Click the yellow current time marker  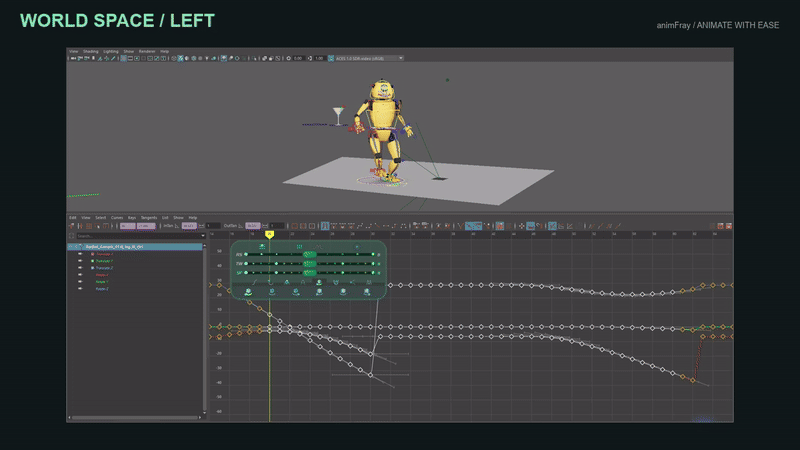click(x=269, y=234)
